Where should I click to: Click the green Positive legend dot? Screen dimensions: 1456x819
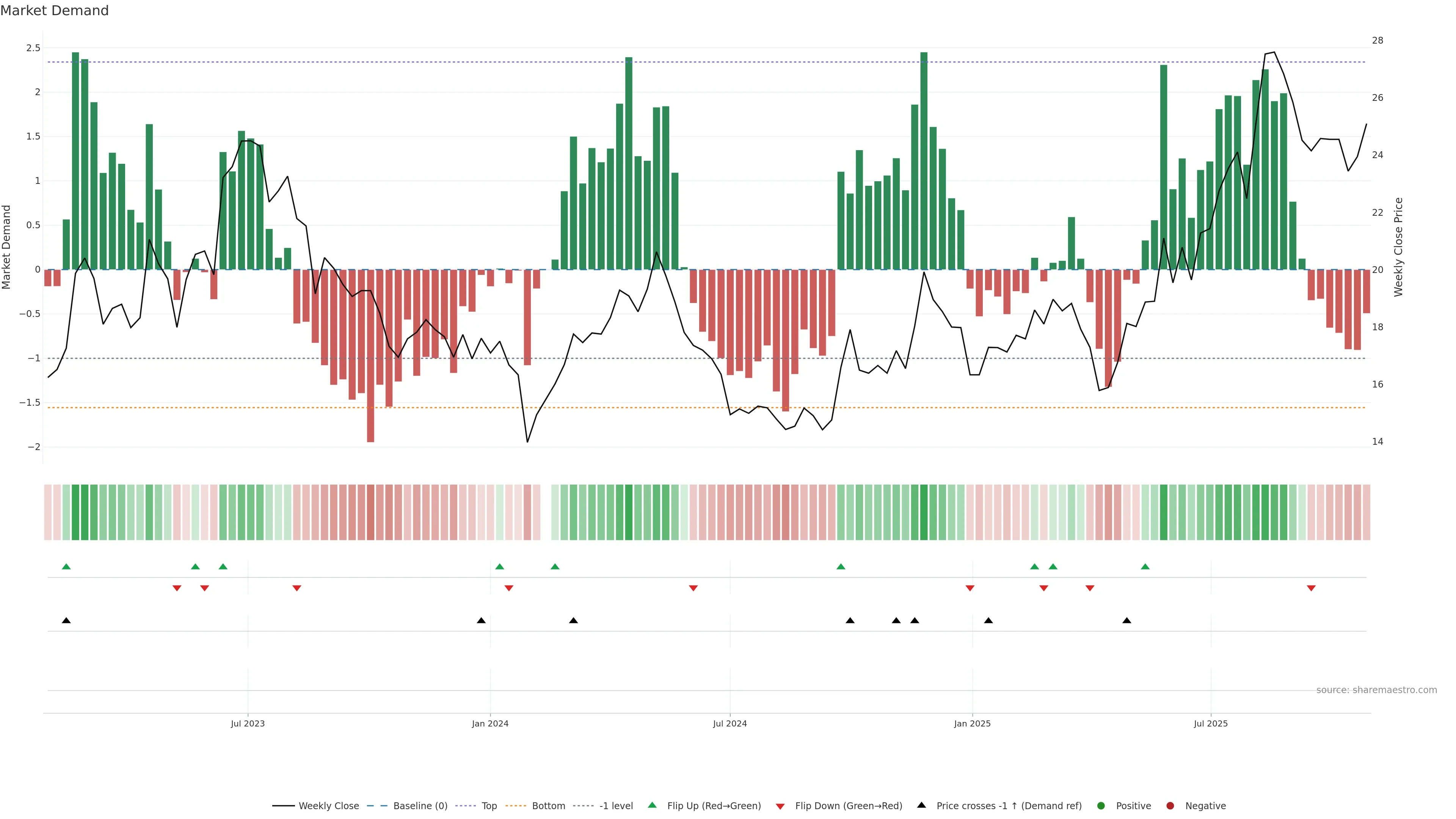1100,806
